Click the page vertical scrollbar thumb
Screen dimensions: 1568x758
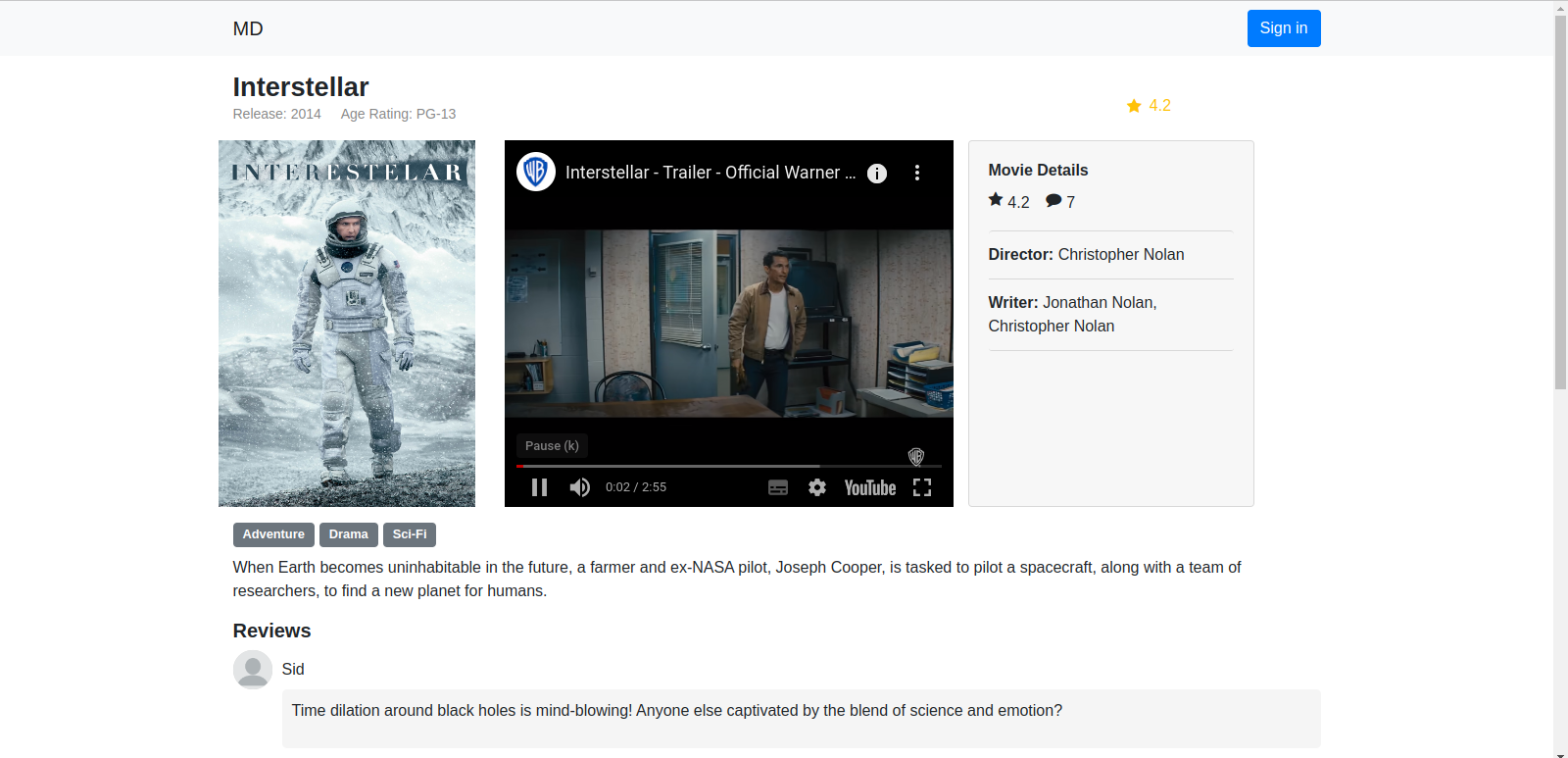coord(1560,203)
